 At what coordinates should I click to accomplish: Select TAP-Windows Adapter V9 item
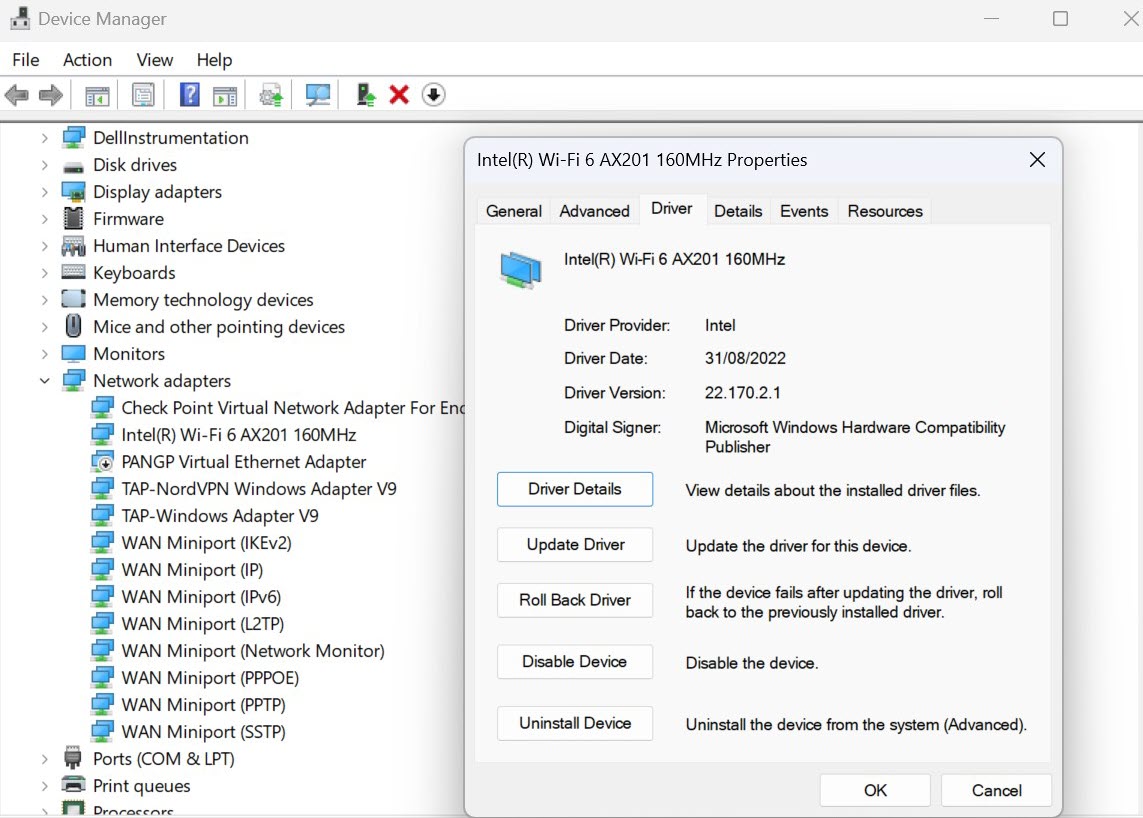point(219,516)
